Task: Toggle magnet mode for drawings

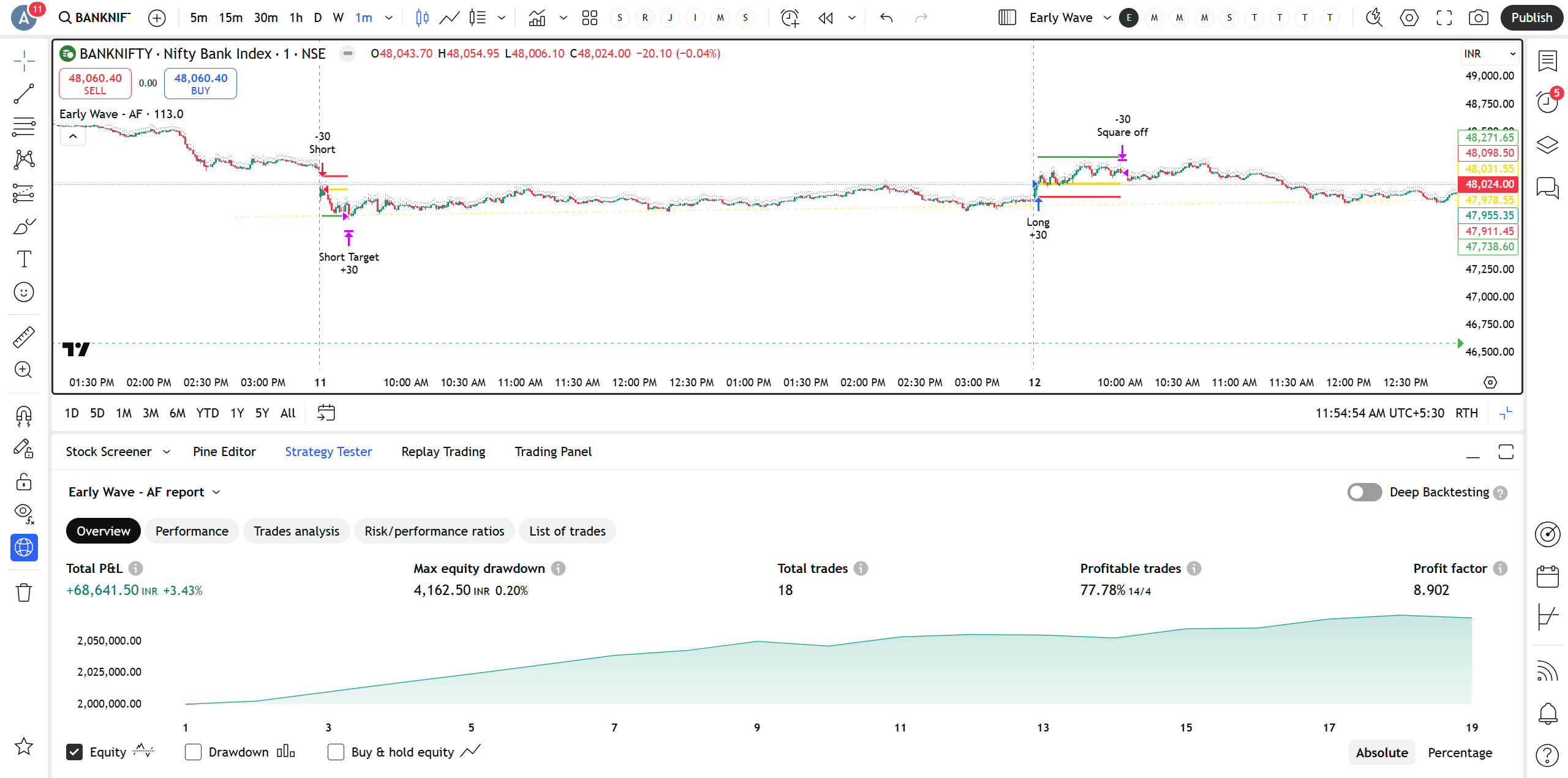Action: pos(24,416)
